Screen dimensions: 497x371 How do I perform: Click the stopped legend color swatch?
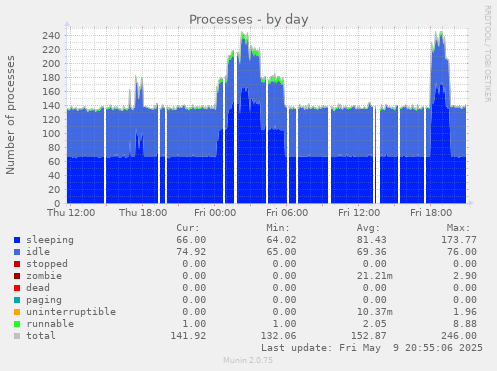17,264
